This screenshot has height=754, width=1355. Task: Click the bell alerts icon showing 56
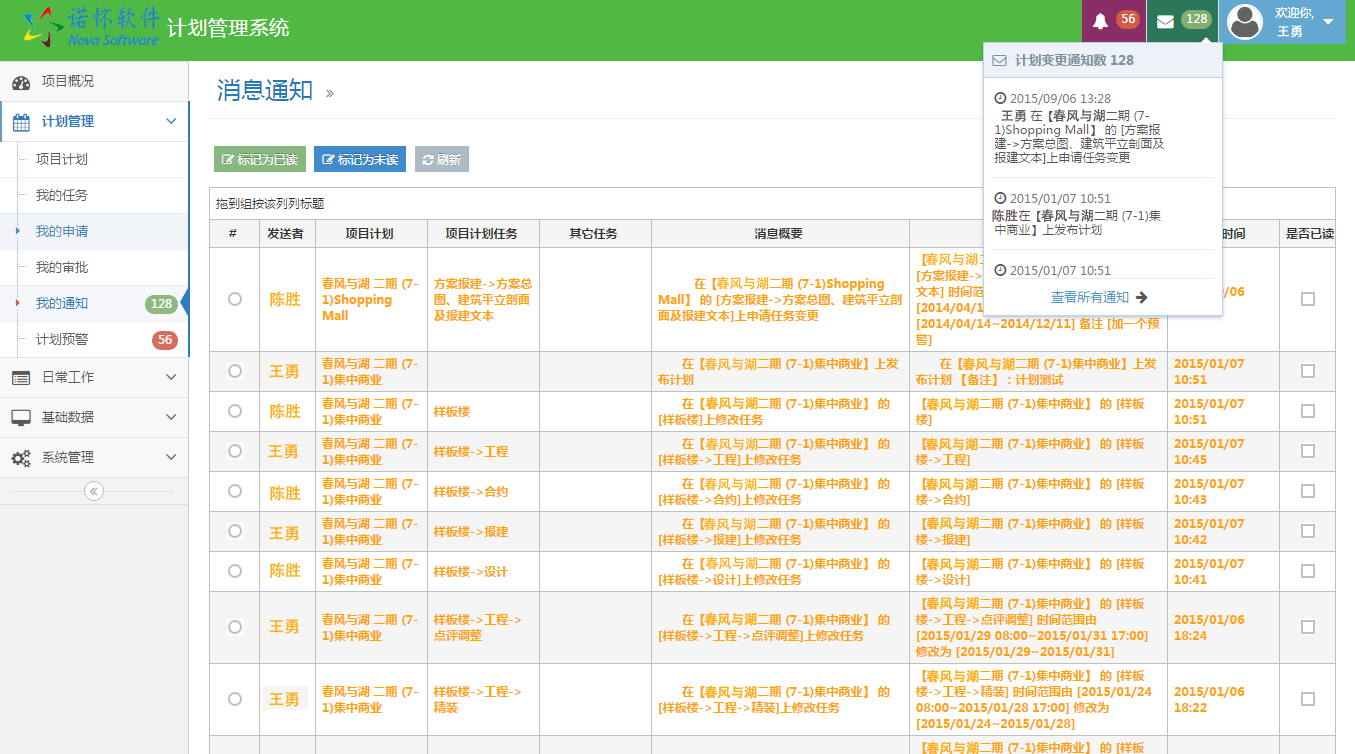[x=1101, y=21]
